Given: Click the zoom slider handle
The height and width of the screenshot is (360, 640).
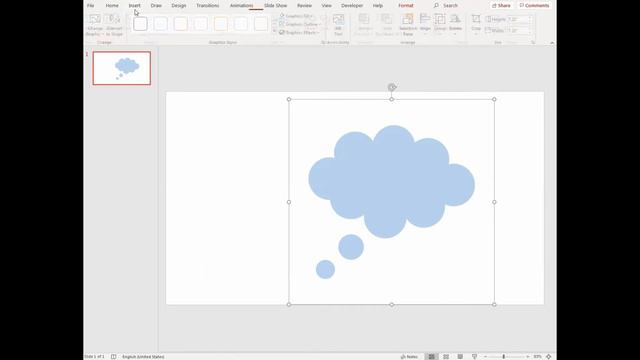Looking at the screenshot, I should 504,356.
